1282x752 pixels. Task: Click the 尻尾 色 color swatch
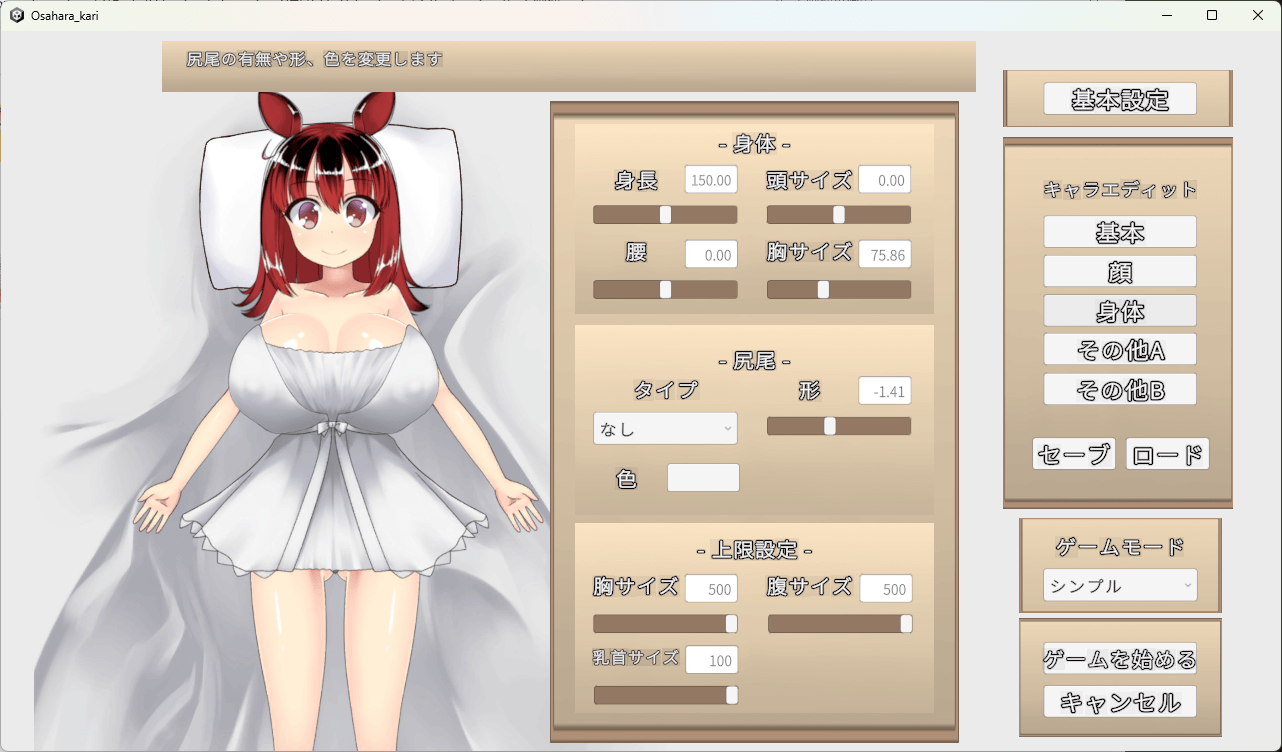point(703,478)
